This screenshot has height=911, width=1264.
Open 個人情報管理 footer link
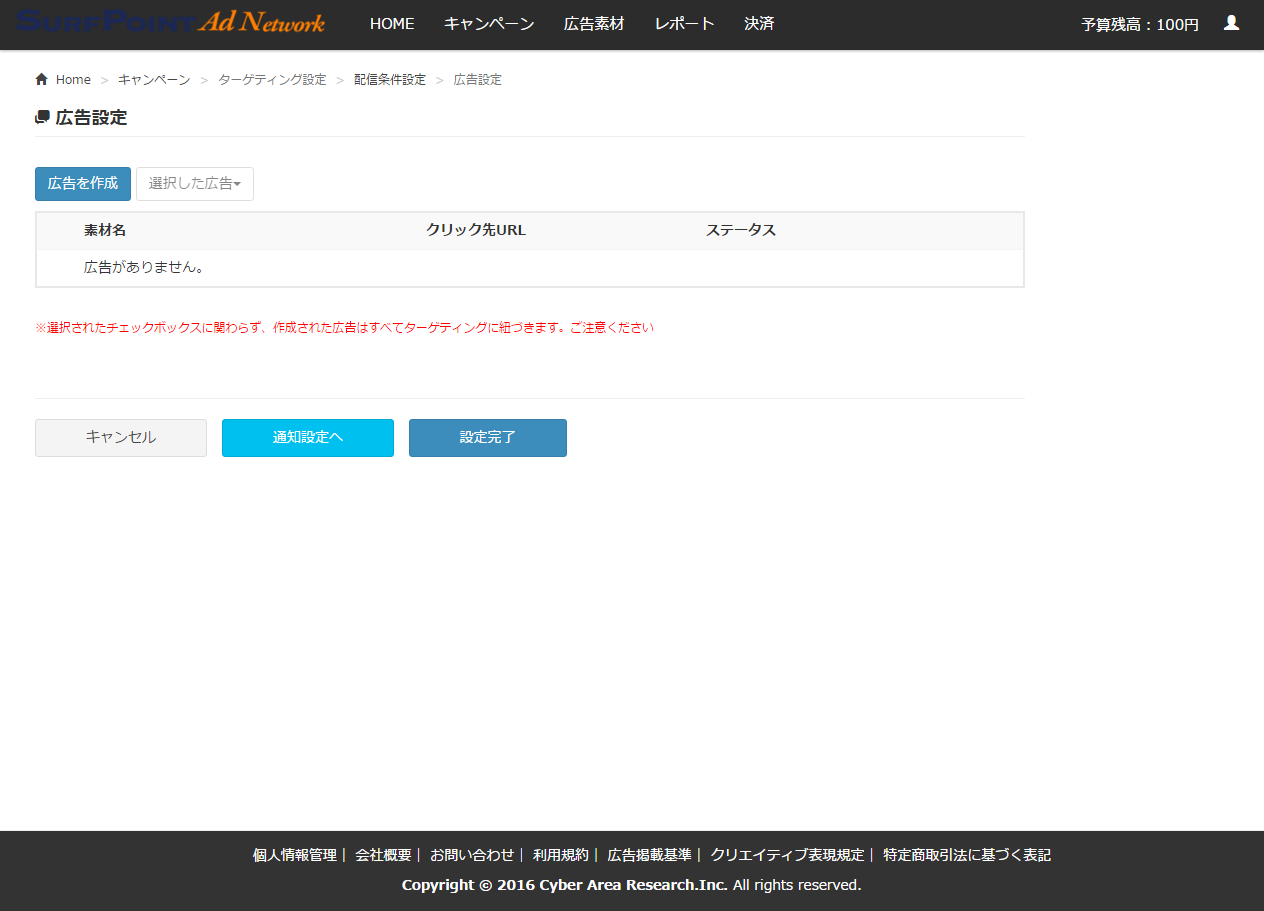(294, 855)
